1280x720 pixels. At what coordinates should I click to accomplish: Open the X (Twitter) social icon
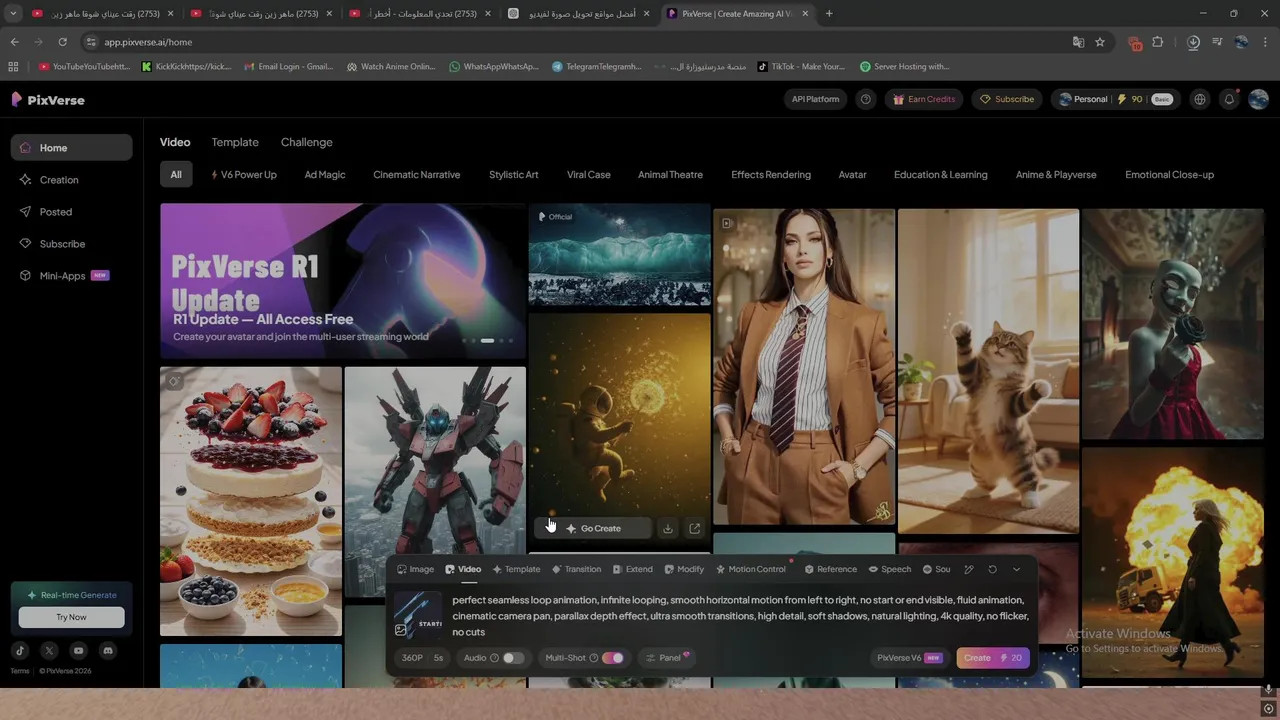49,651
